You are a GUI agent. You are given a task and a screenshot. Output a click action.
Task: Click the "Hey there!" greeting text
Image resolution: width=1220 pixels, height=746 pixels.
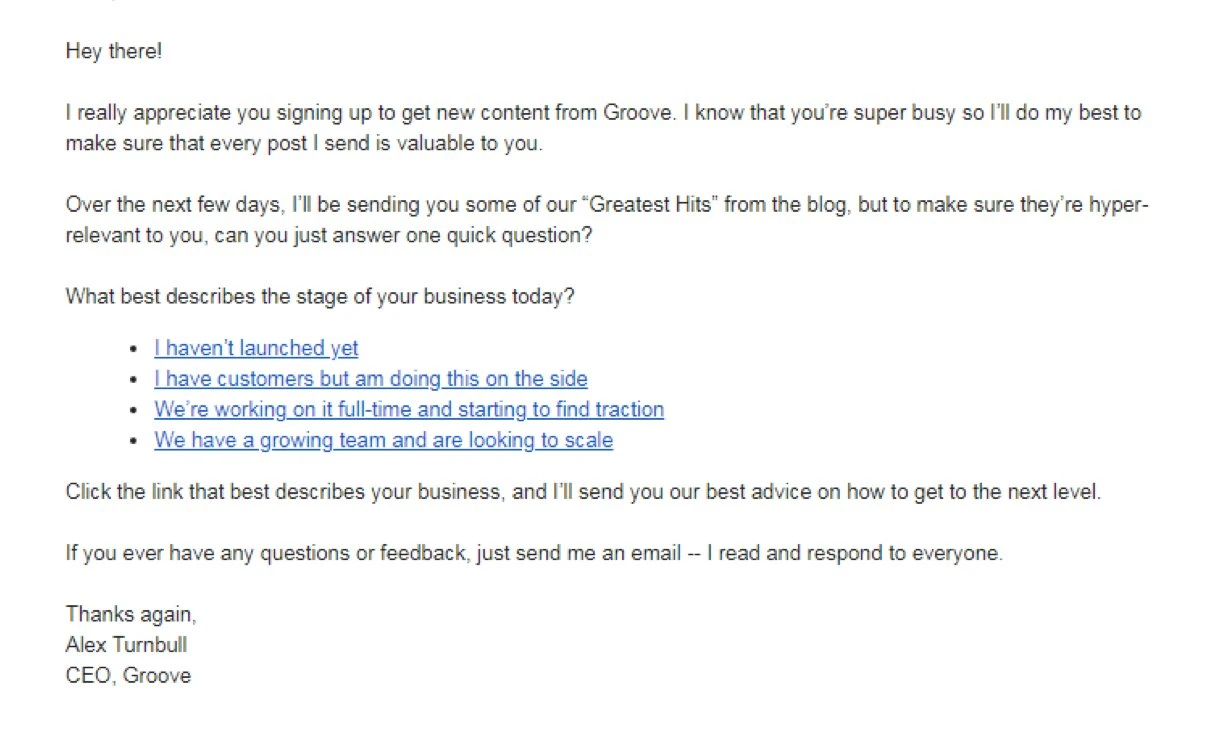(114, 51)
